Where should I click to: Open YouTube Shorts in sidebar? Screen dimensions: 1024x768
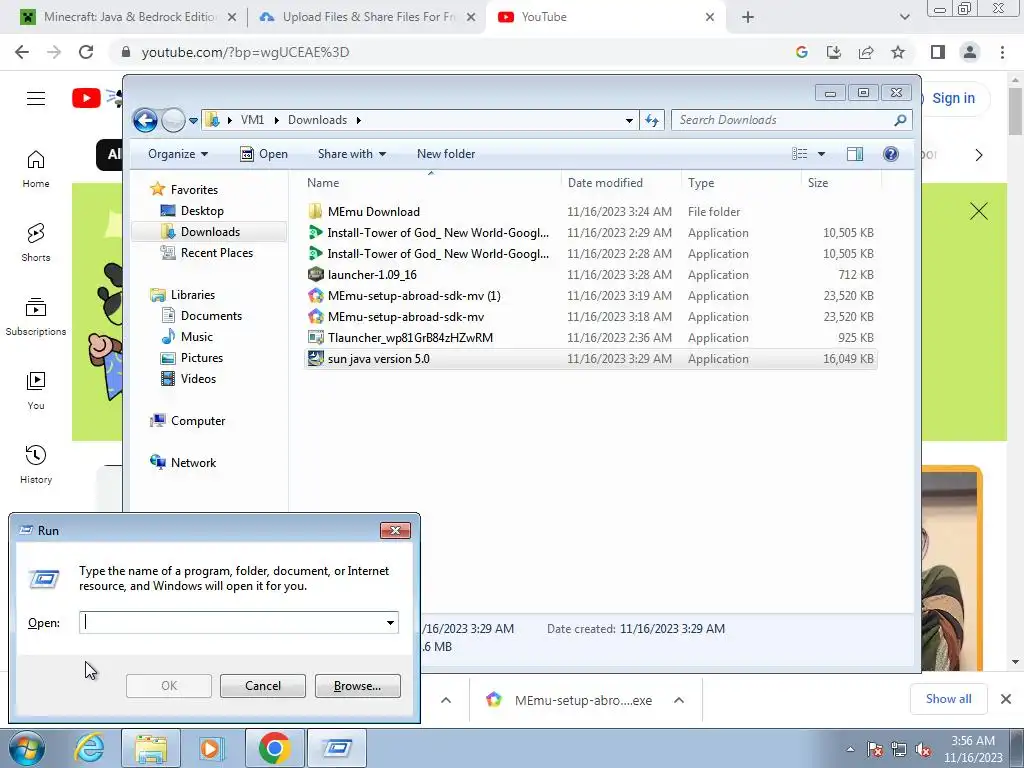tap(36, 242)
